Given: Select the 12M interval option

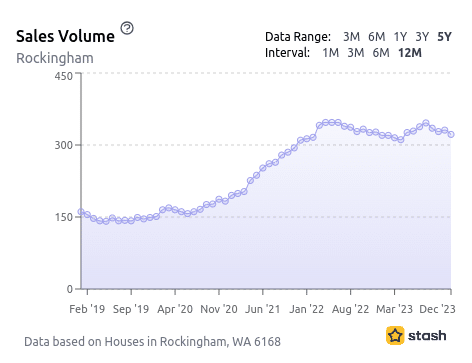Looking at the screenshot, I should coord(410,53).
